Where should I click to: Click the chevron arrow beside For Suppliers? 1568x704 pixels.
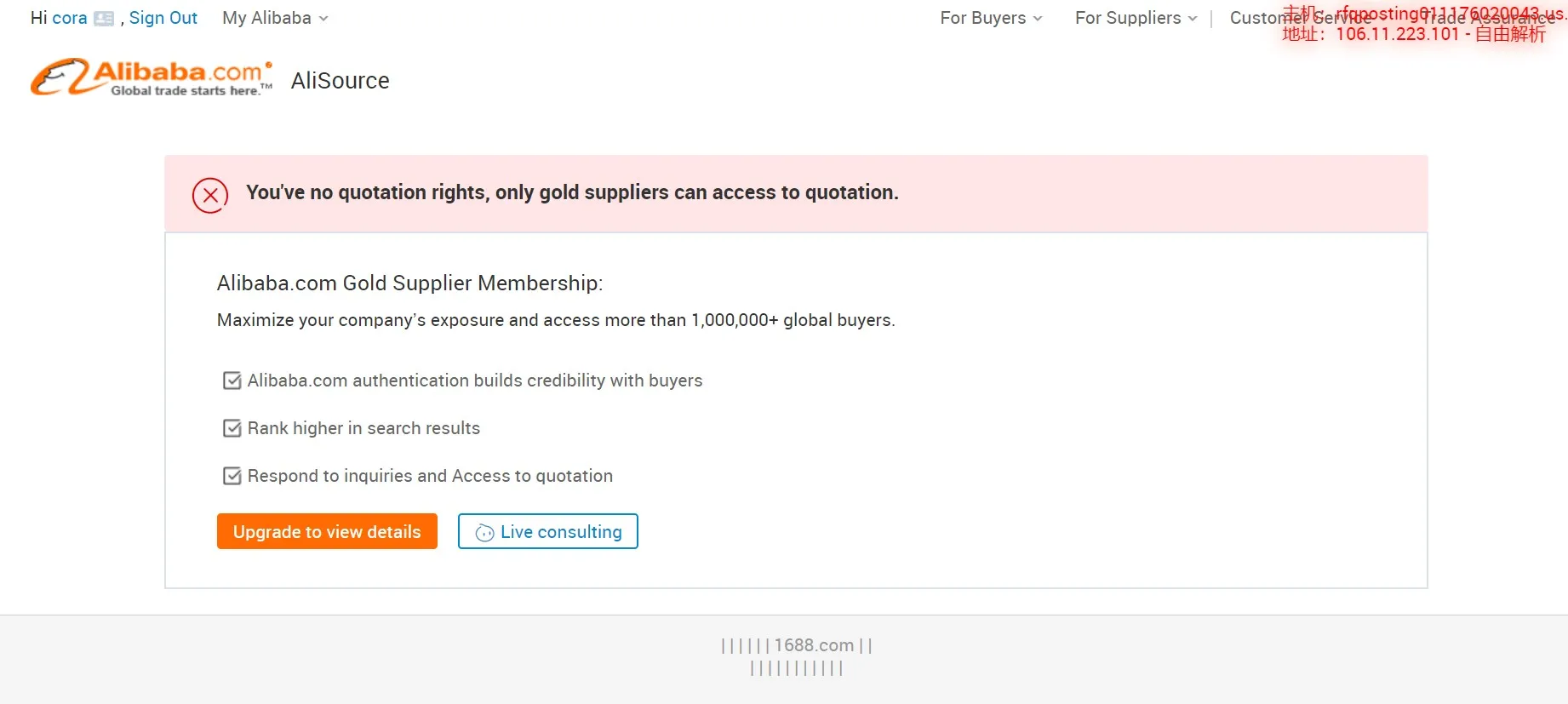click(1193, 19)
